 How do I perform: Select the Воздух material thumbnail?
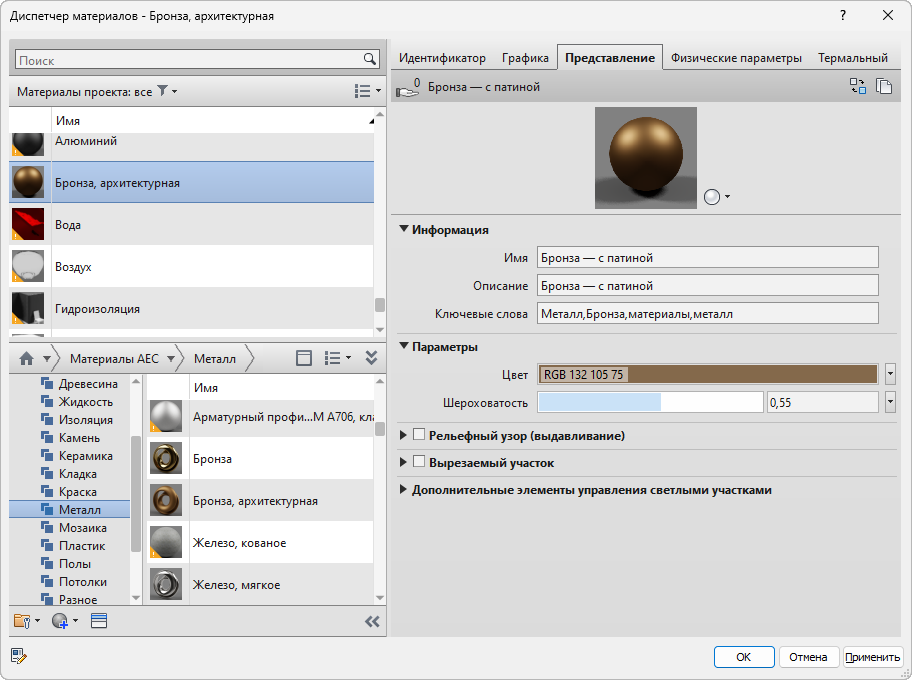coord(28,266)
